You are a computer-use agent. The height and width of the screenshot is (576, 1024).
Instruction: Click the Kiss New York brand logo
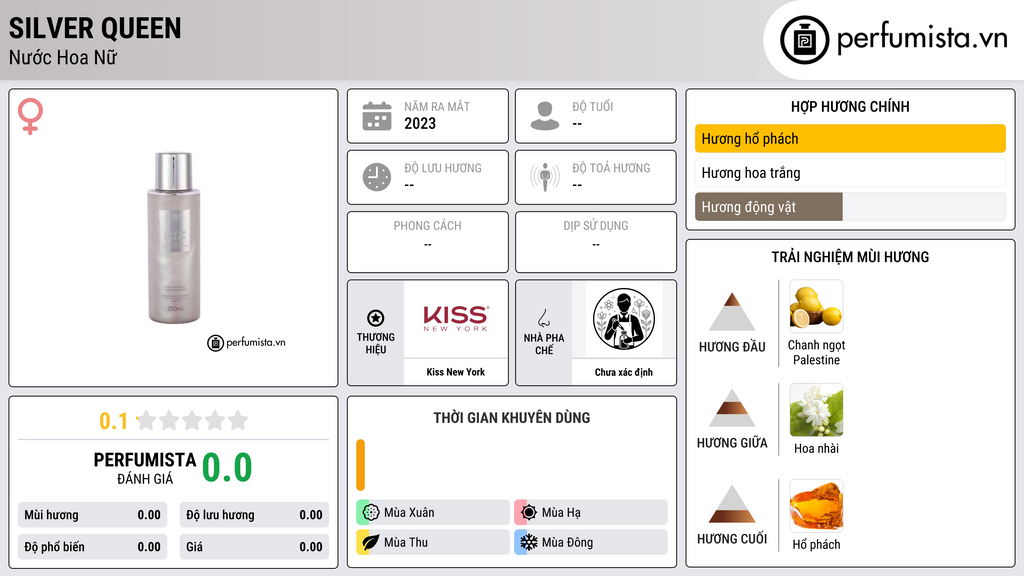pyautogui.click(x=455, y=319)
